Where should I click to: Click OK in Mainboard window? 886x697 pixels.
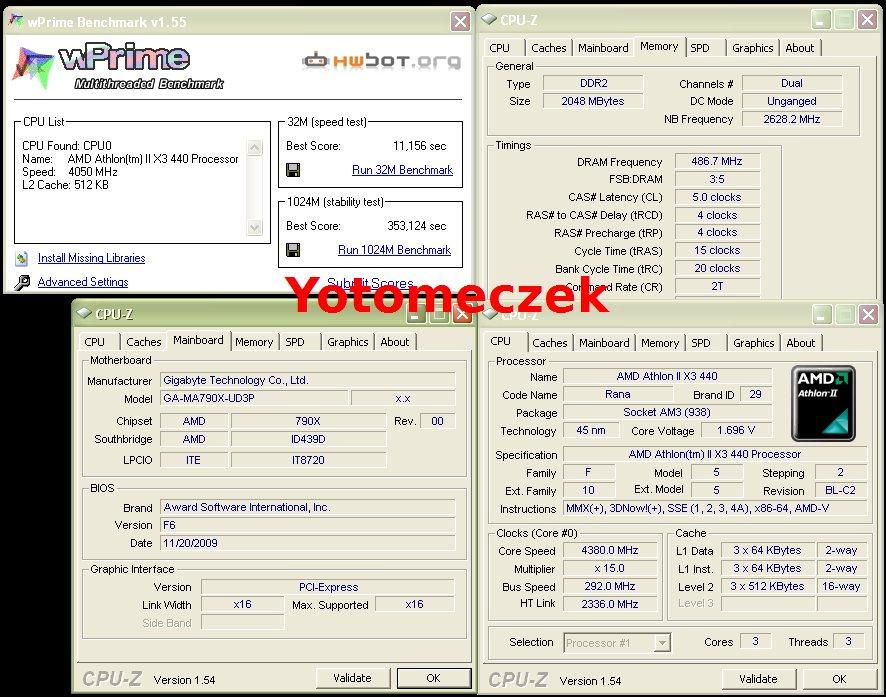point(433,678)
